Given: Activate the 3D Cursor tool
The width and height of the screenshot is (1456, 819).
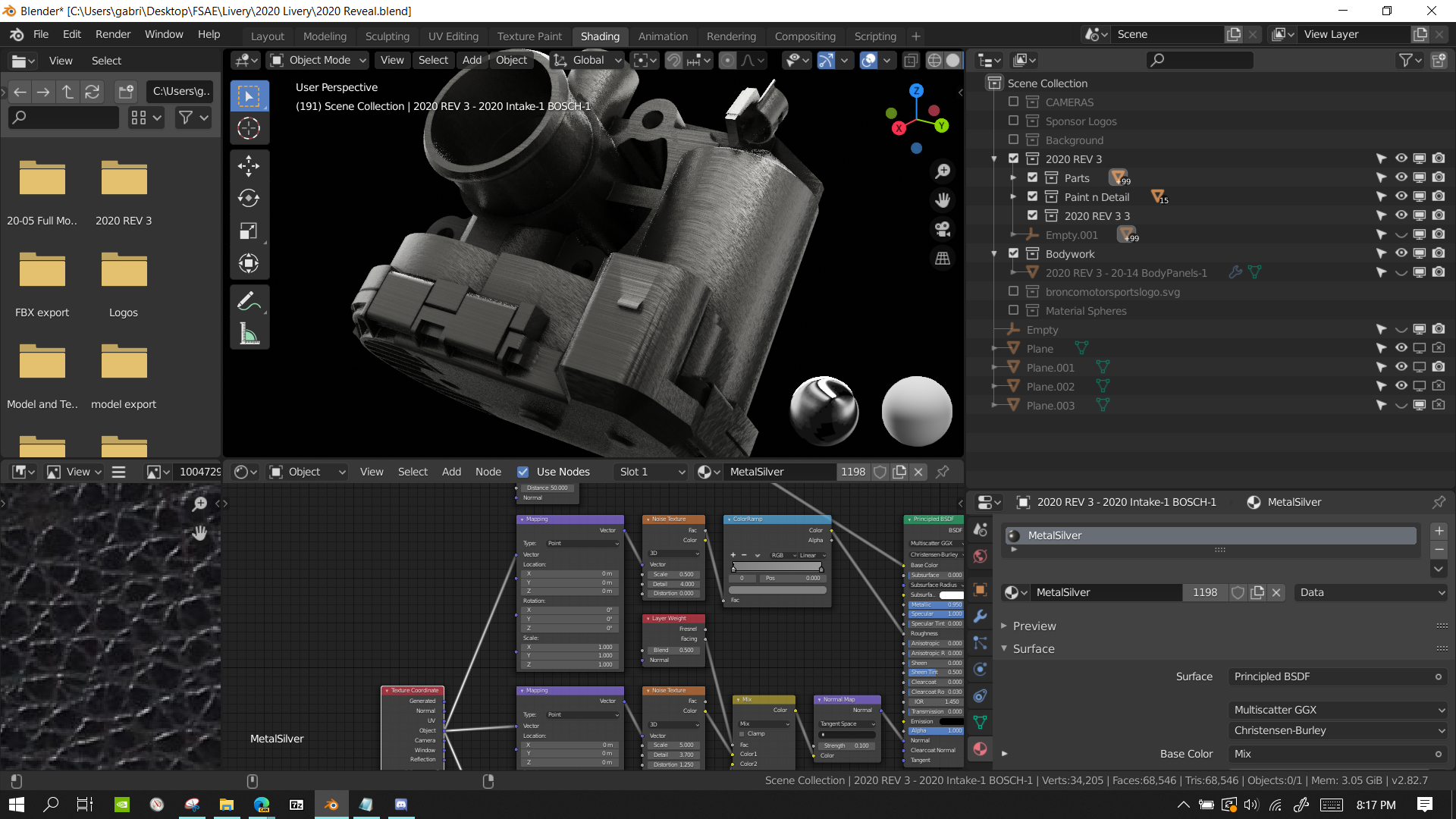Looking at the screenshot, I should (x=249, y=128).
